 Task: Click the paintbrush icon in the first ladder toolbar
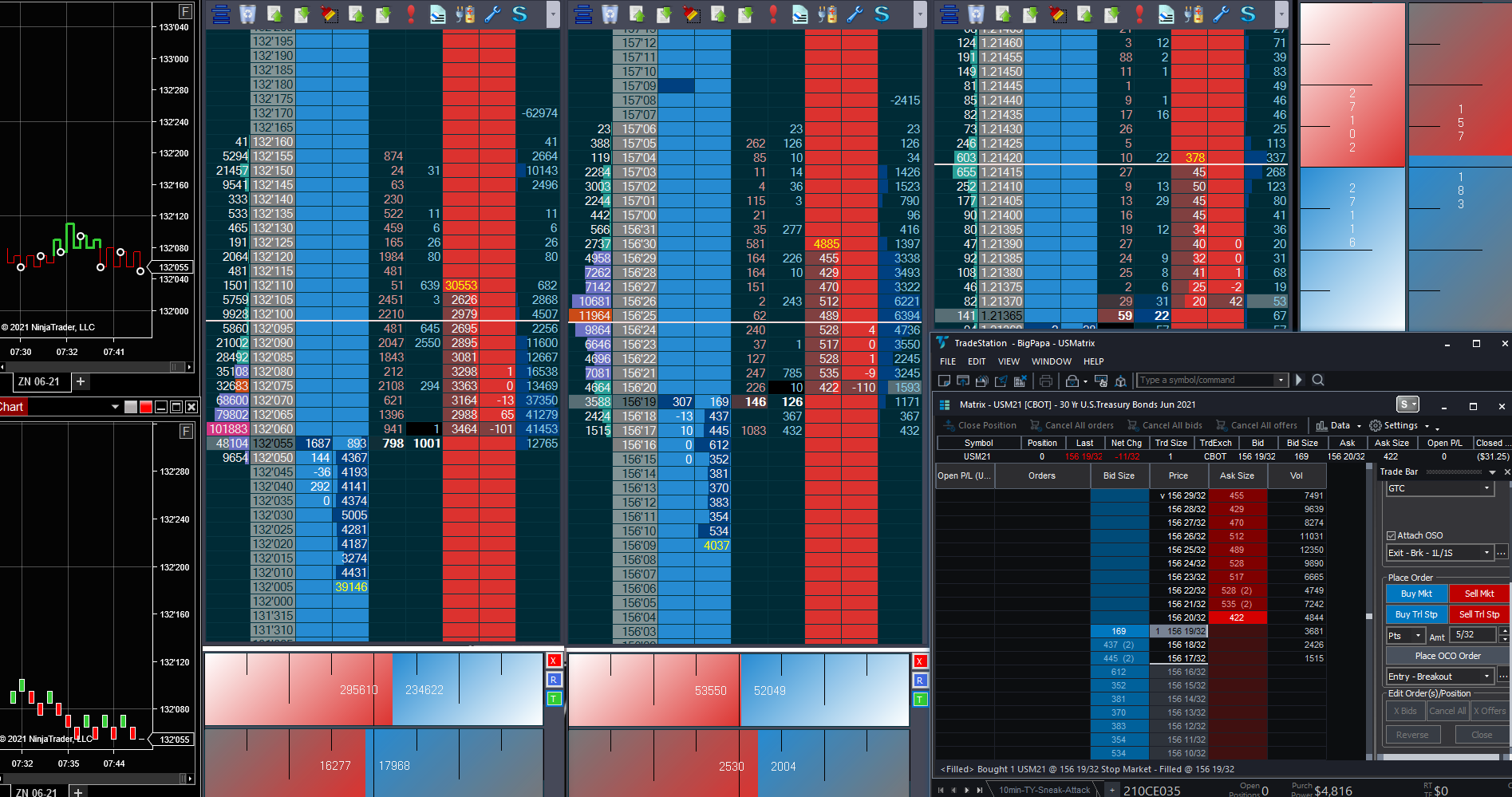point(329,14)
